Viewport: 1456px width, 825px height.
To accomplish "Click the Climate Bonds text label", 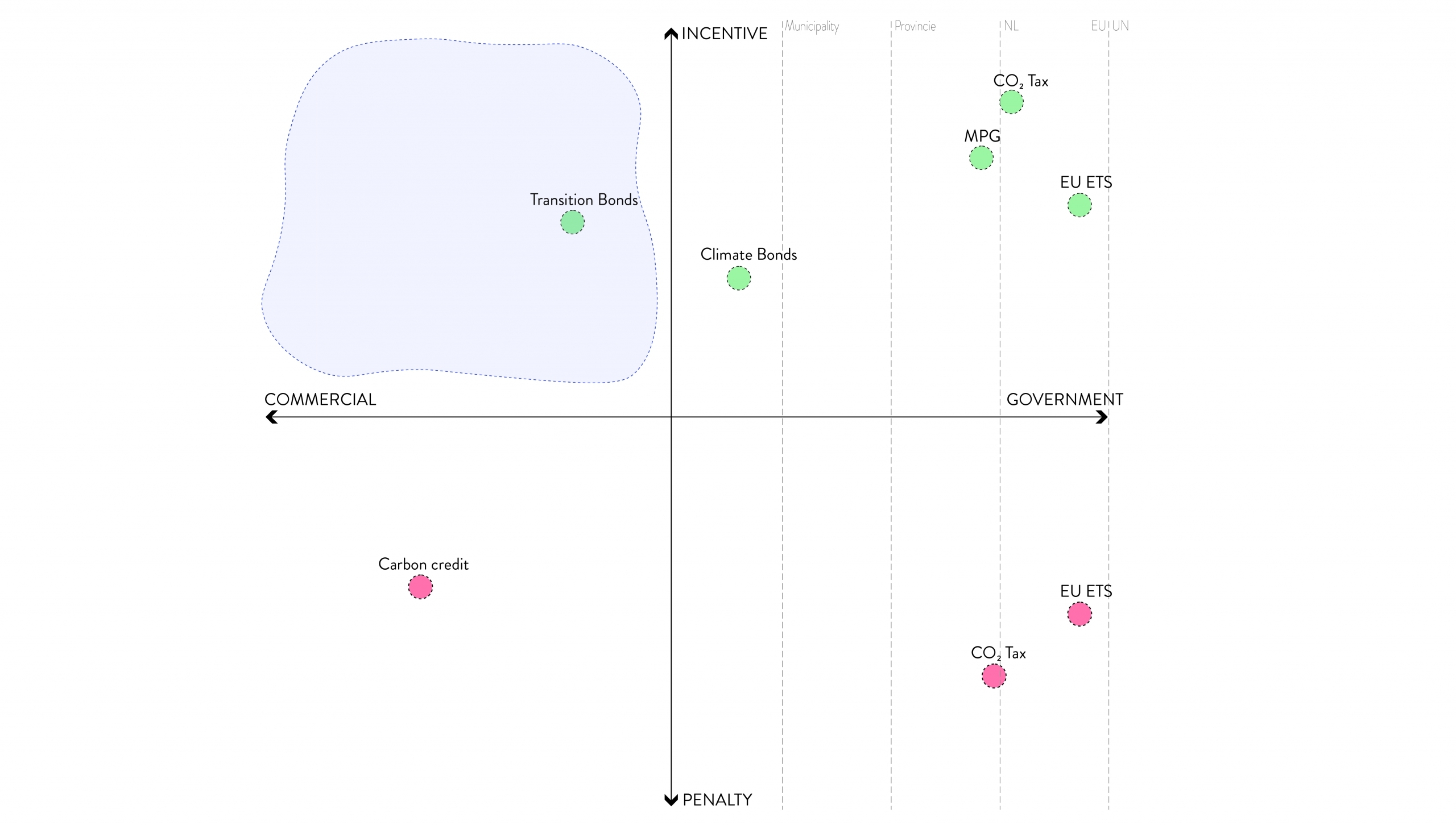I will (x=748, y=255).
